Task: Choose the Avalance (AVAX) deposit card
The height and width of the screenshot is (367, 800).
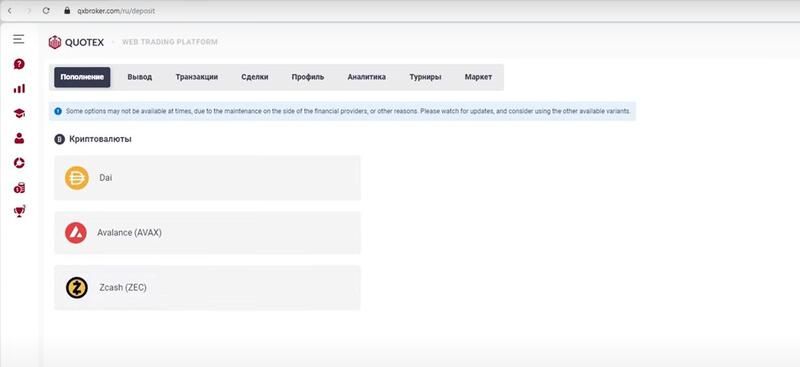Action: (x=207, y=233)
